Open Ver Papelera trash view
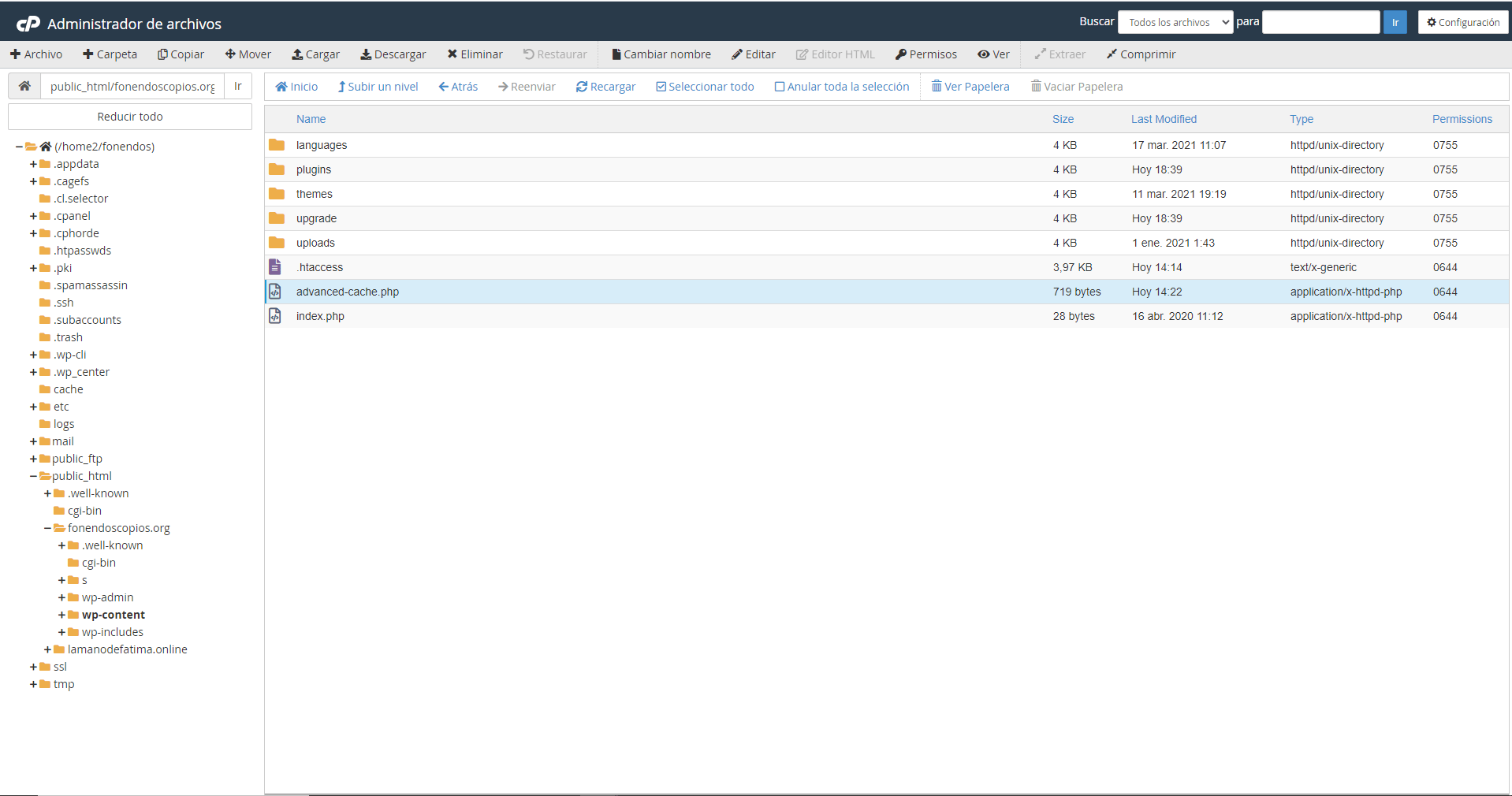This screenshot has width=1512, height=796. 970,87
